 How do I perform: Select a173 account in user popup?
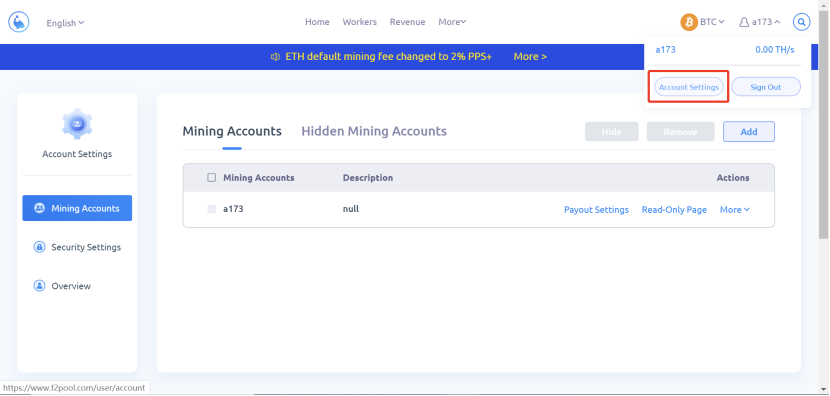coord(665,50)
